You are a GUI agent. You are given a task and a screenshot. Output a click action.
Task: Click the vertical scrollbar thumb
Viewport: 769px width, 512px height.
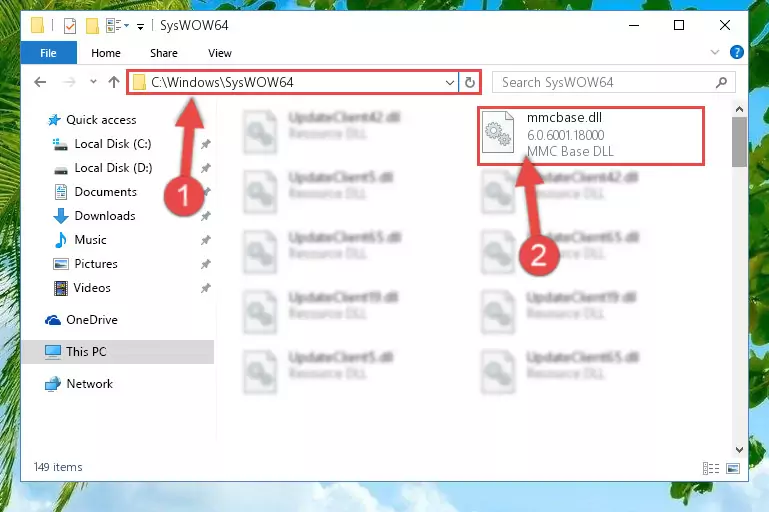tap(739, 142)
